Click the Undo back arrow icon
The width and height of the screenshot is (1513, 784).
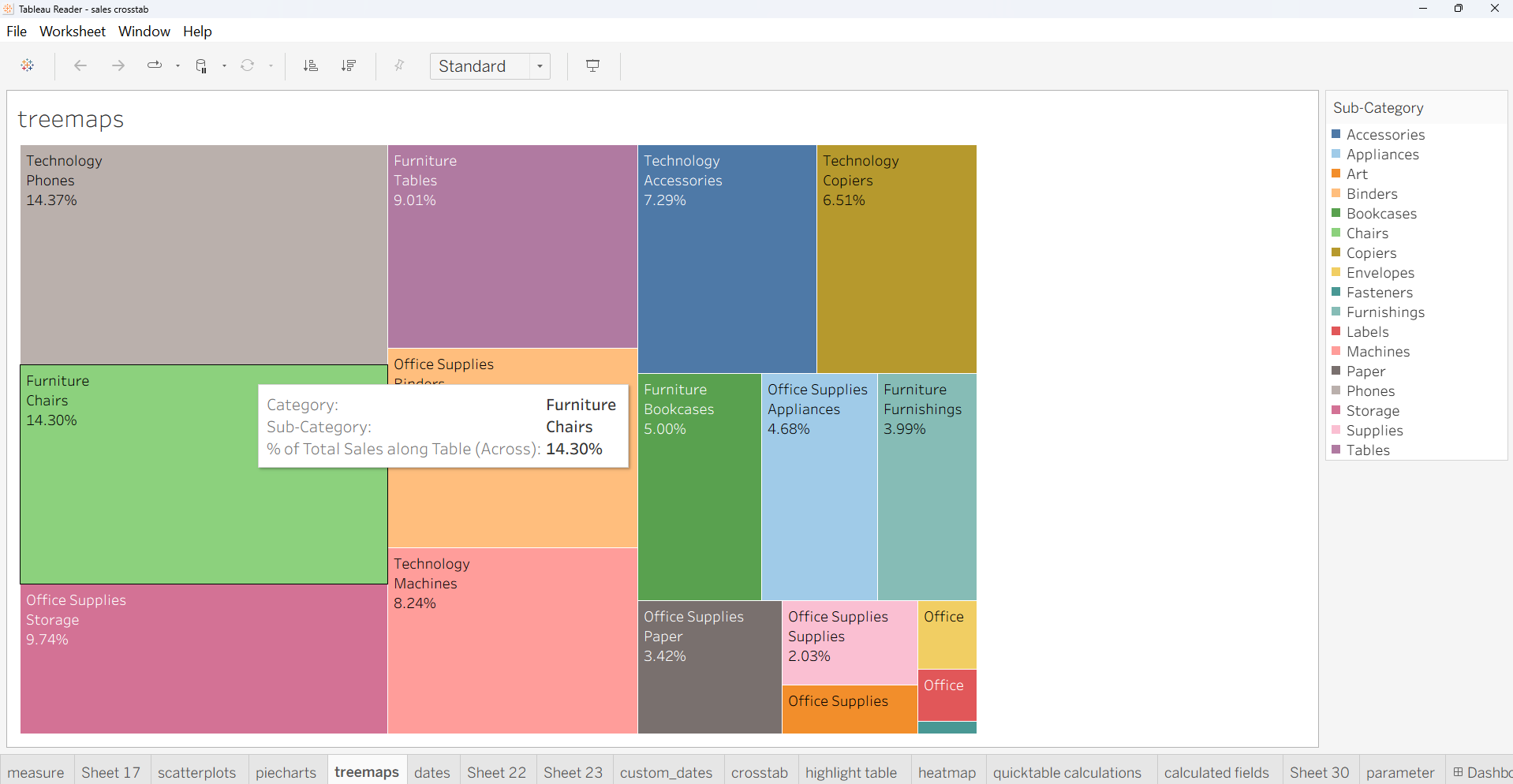(x=80, y=65)
